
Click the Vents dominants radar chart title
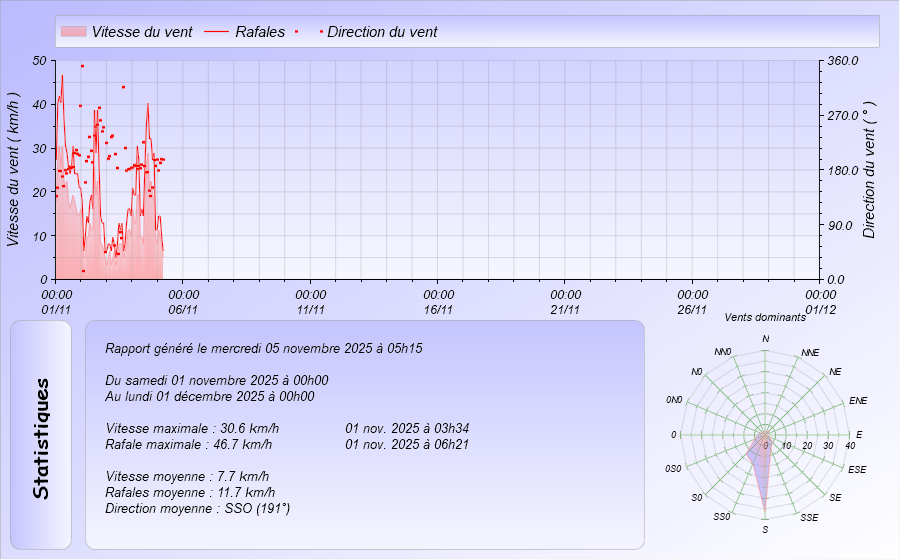[765, 317]
